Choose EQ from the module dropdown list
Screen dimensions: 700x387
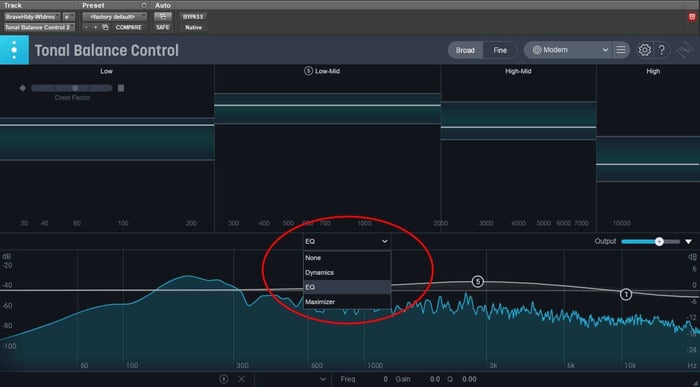[x=347, y=287]
